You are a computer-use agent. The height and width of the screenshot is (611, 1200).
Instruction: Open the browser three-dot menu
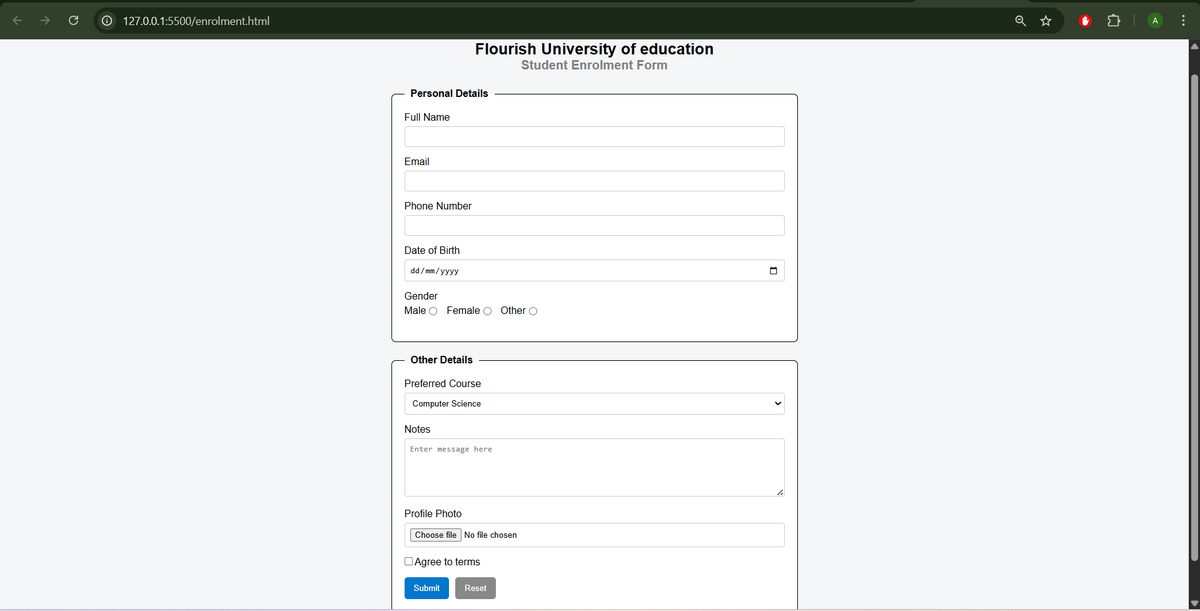1182,20
